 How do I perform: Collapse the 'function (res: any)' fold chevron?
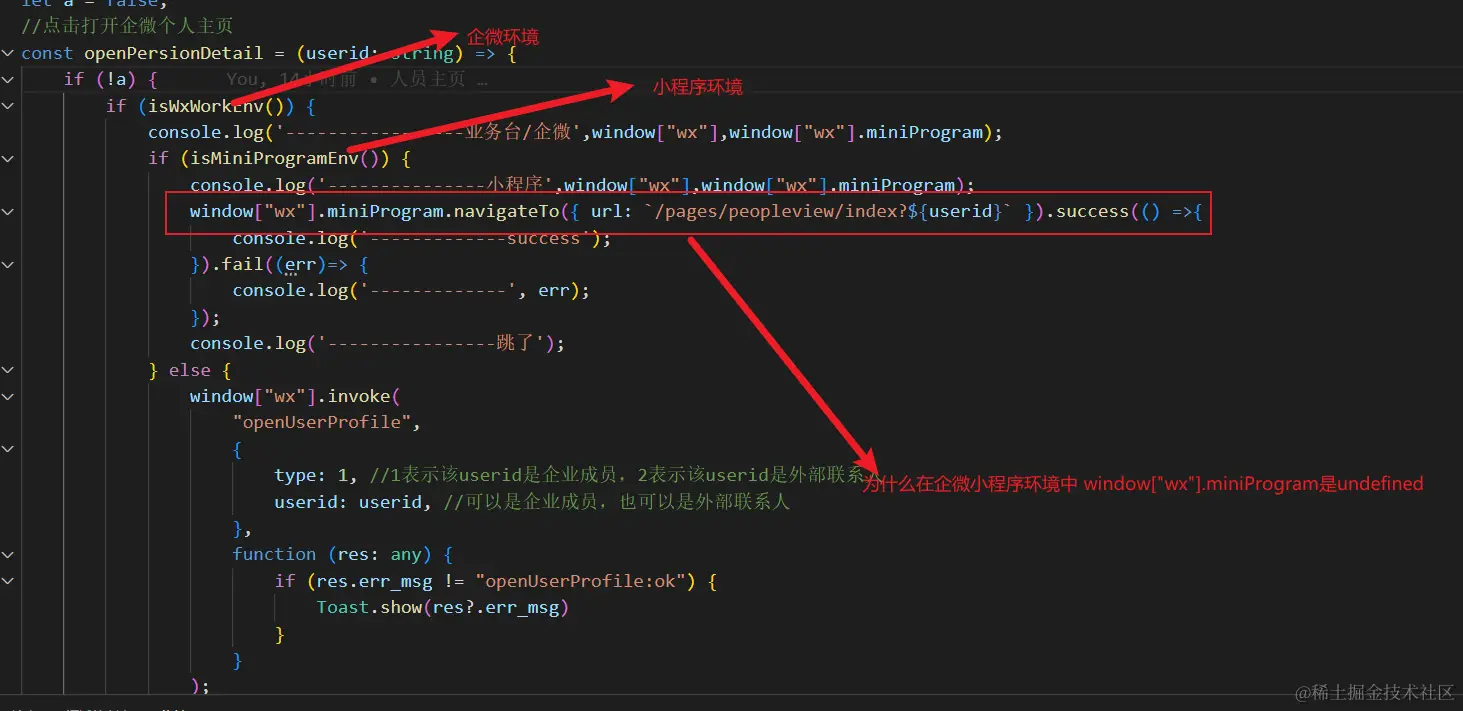coord(8,554)
